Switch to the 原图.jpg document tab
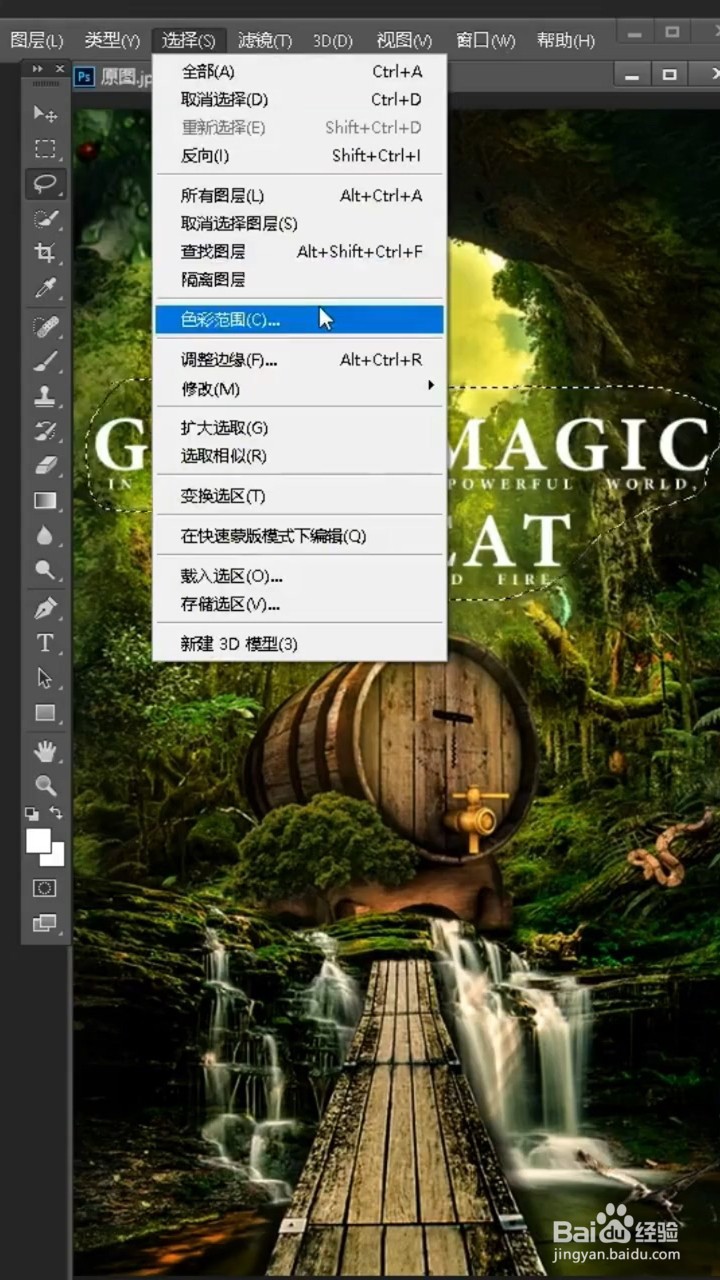This screenshot has width=720, height=1280. pyautogui.click(x=113, y=76)
